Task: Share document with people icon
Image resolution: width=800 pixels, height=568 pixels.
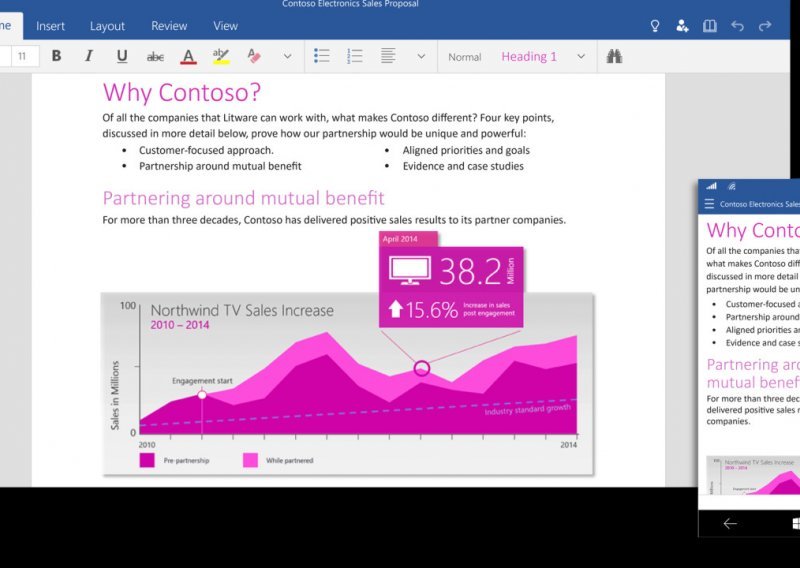Action: pyautogui.click(x=682, y=26)
